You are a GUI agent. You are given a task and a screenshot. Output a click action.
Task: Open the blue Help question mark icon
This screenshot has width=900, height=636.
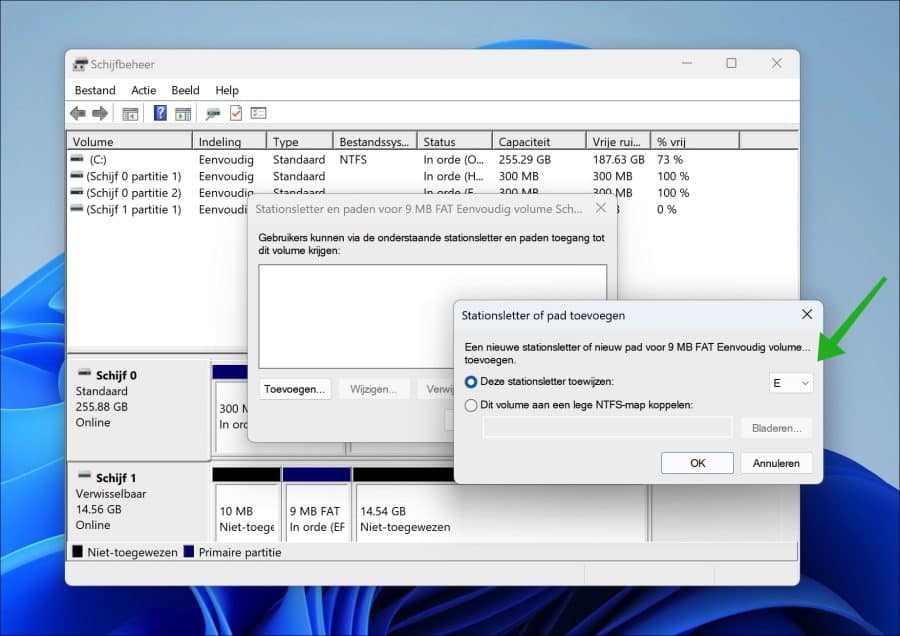click(x=160, y=113)
